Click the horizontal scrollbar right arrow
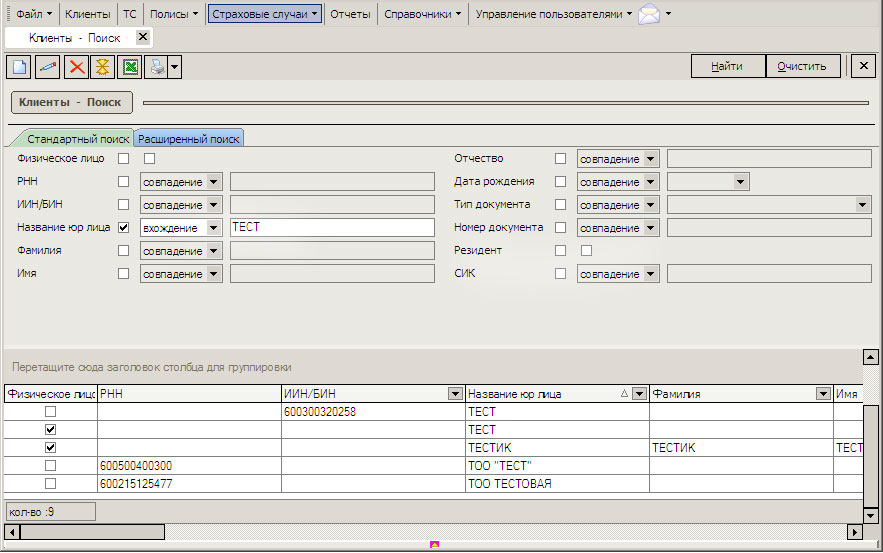Image resolution: width=883 pixels, height=553 pixels. pyautogui.click(x=854, y=532)
